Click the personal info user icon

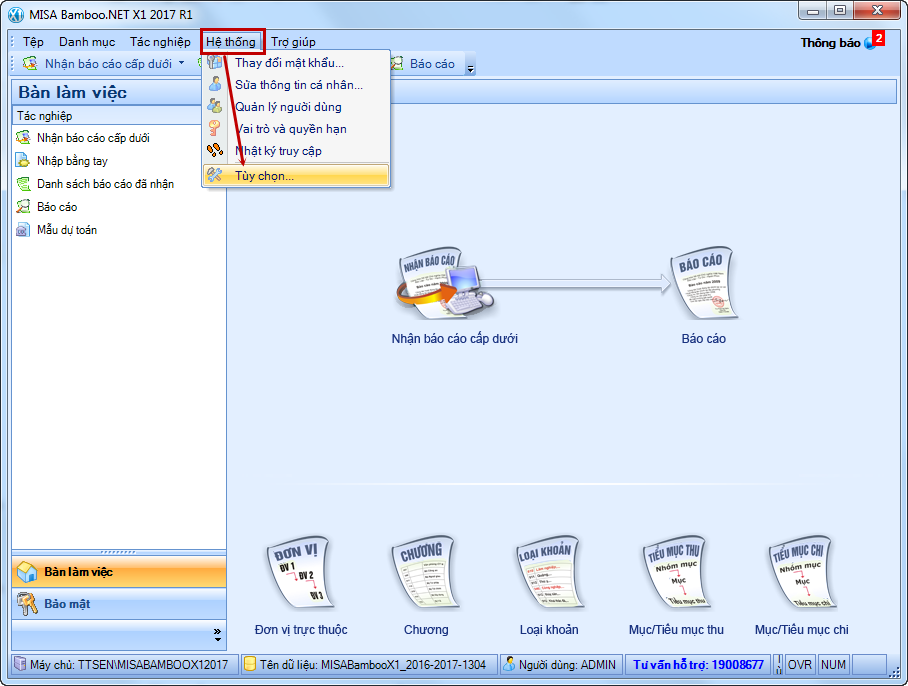pos(215,85)
